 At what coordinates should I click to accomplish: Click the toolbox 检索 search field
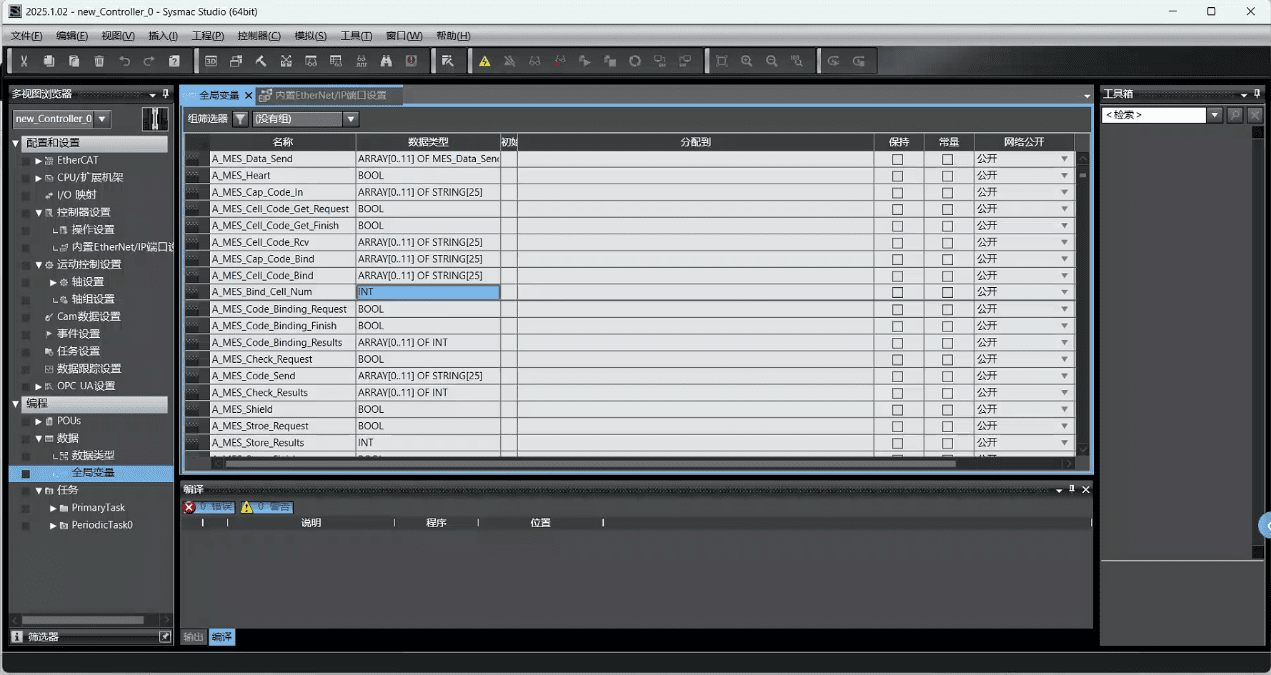1153,115
